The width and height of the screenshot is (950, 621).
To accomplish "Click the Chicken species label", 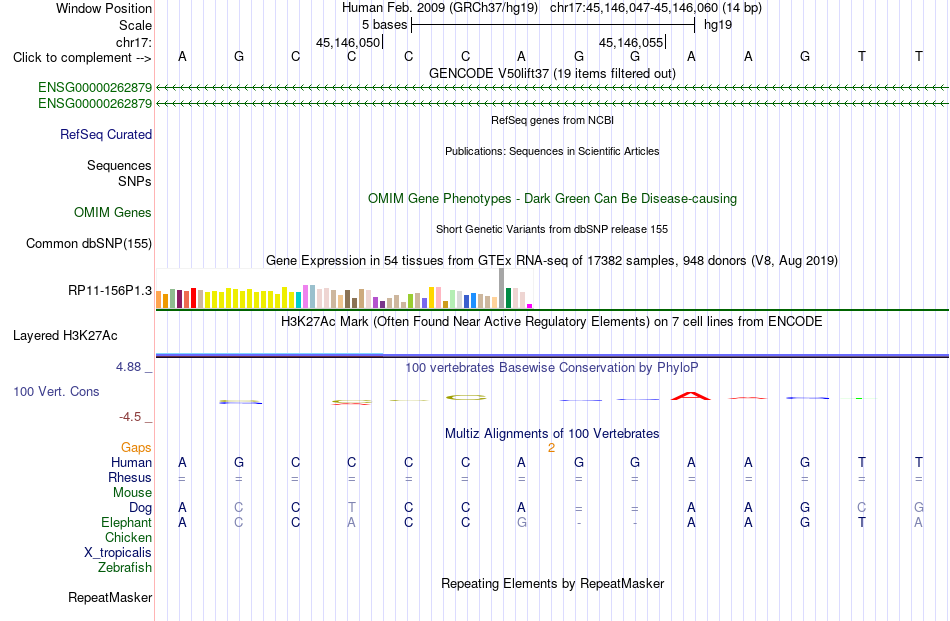I will click(128, 537).
